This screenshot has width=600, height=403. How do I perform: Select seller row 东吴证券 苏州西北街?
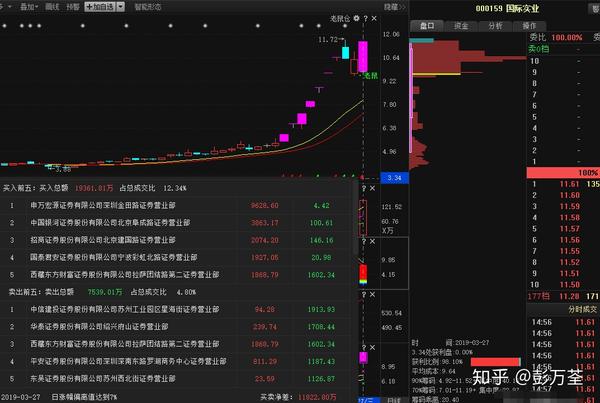(176, 379)
